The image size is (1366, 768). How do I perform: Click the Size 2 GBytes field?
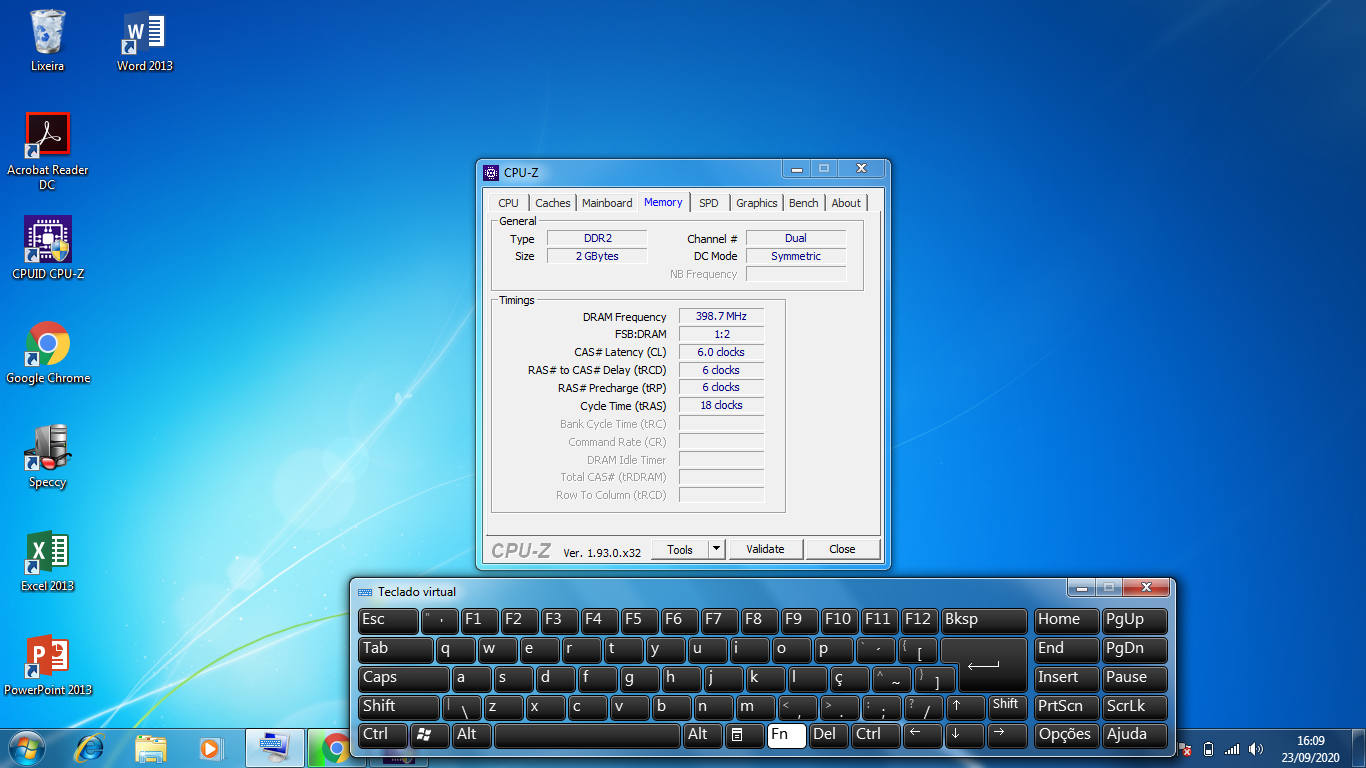click(x=597, y=256)
